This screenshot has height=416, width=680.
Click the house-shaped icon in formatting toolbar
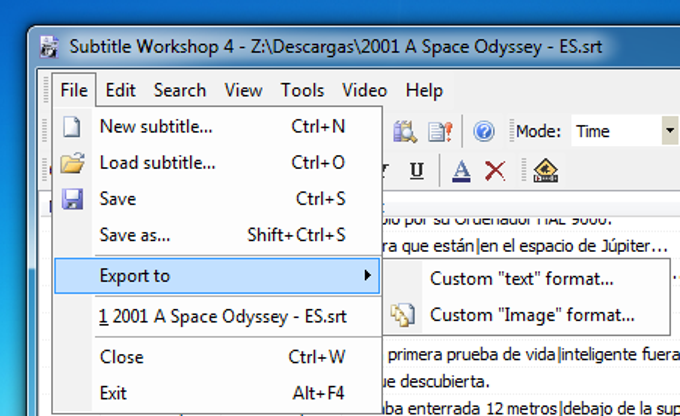coord(546,170)
